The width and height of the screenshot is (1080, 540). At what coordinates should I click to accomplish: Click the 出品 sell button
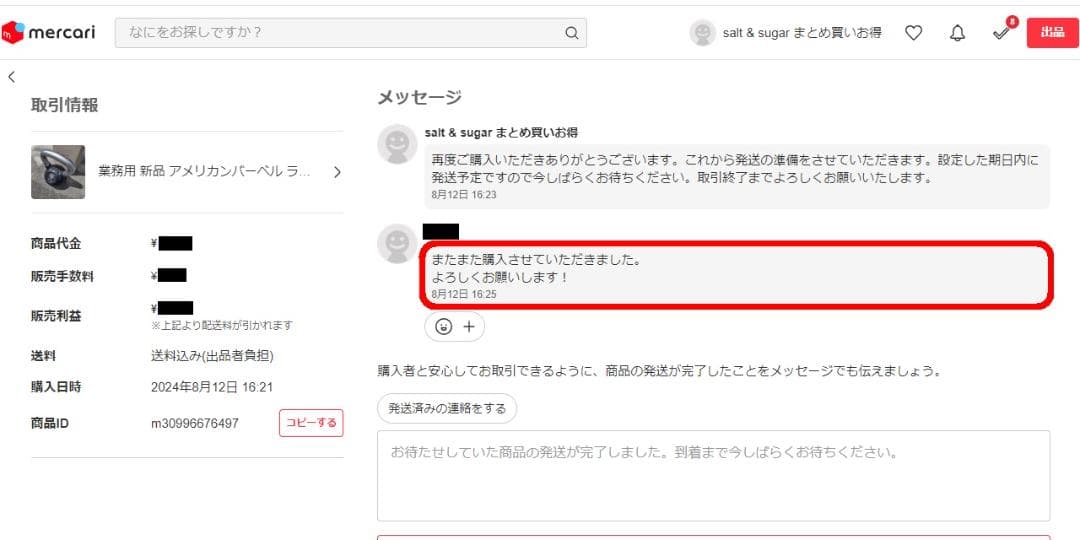tap(1052, 33)
